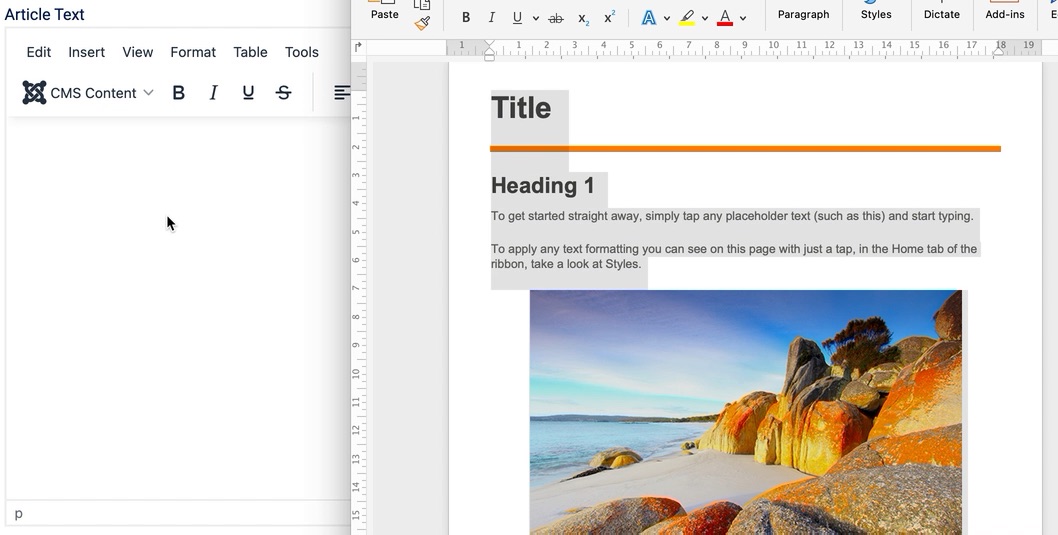
Task: Open the font color dropdown arrow
Action: pos(743,18)
